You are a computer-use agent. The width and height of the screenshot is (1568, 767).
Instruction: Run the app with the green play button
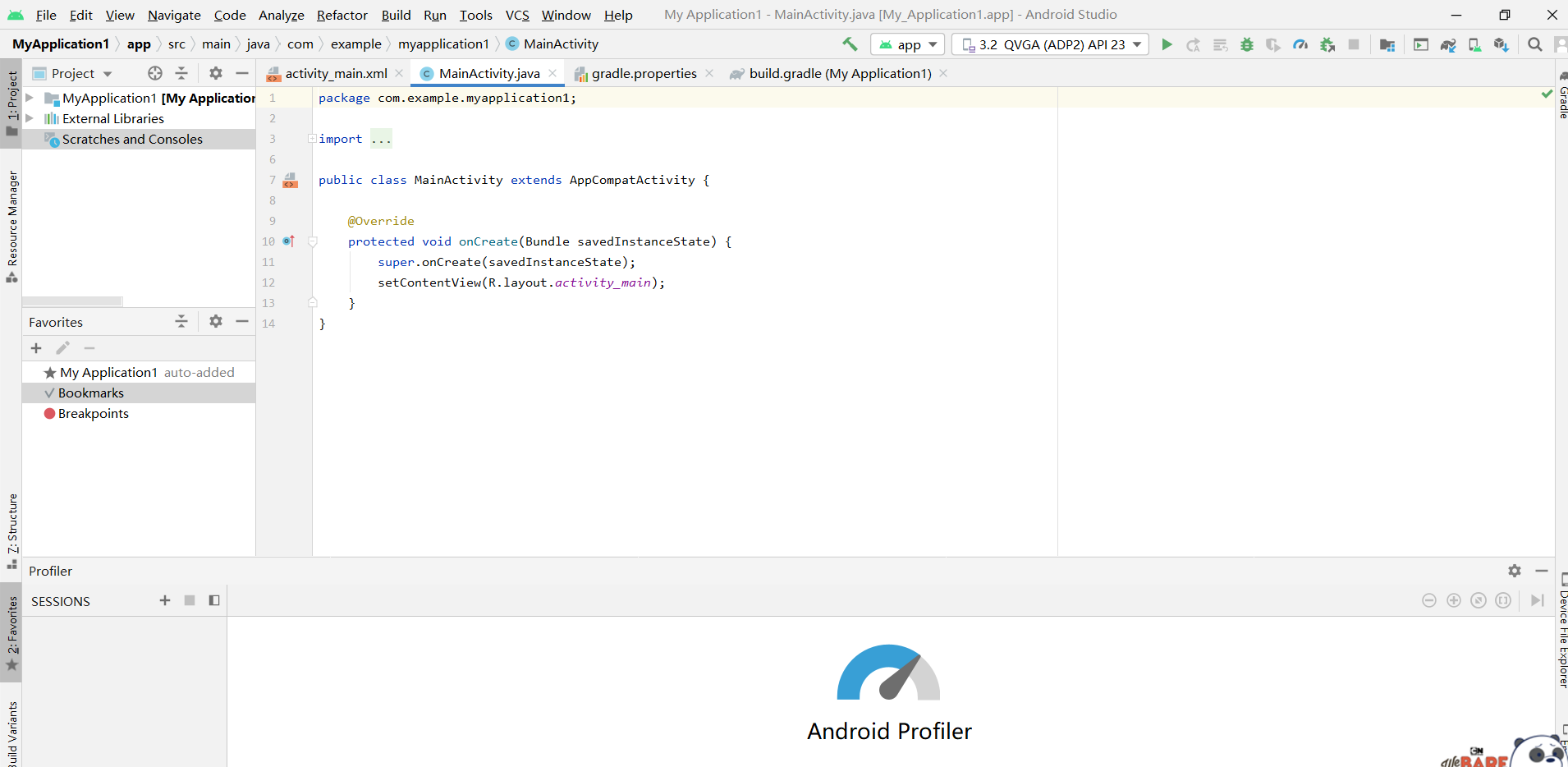point(1167,44)
